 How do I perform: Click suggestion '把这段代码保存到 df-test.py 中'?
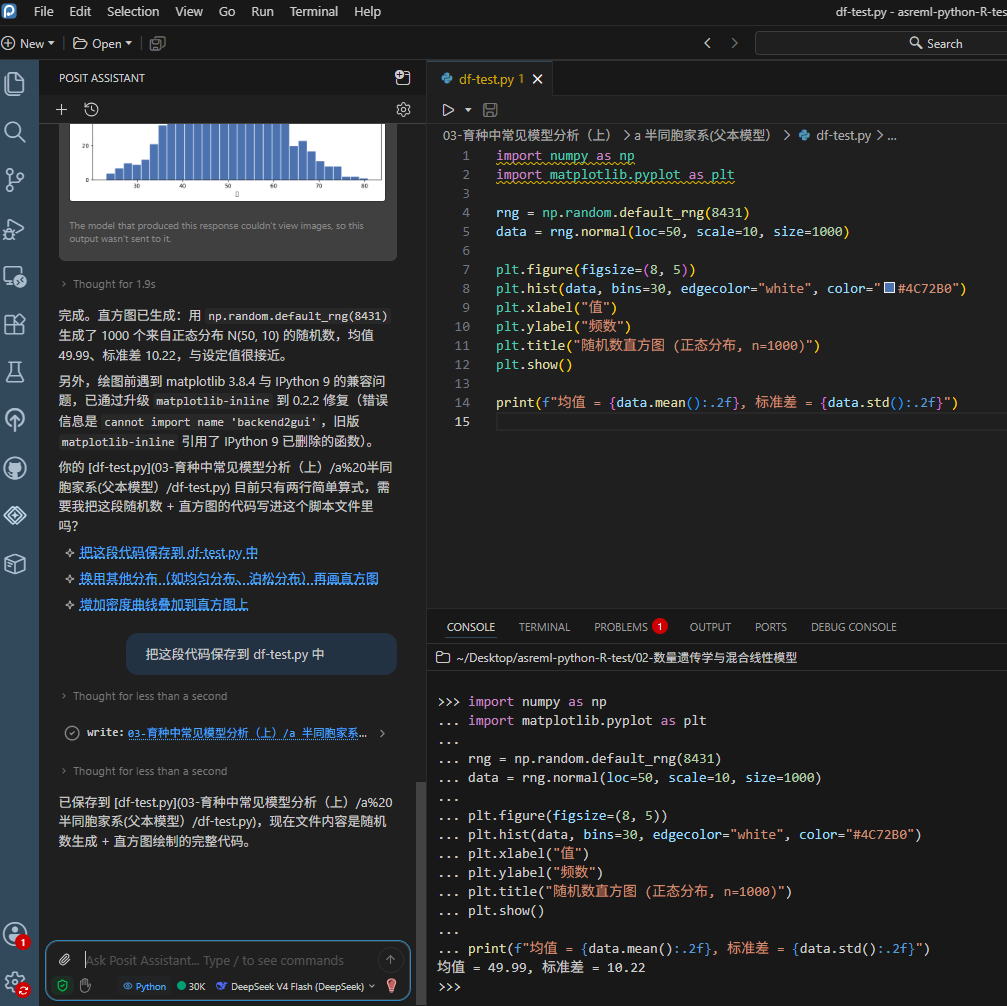(x=168, y=553)
